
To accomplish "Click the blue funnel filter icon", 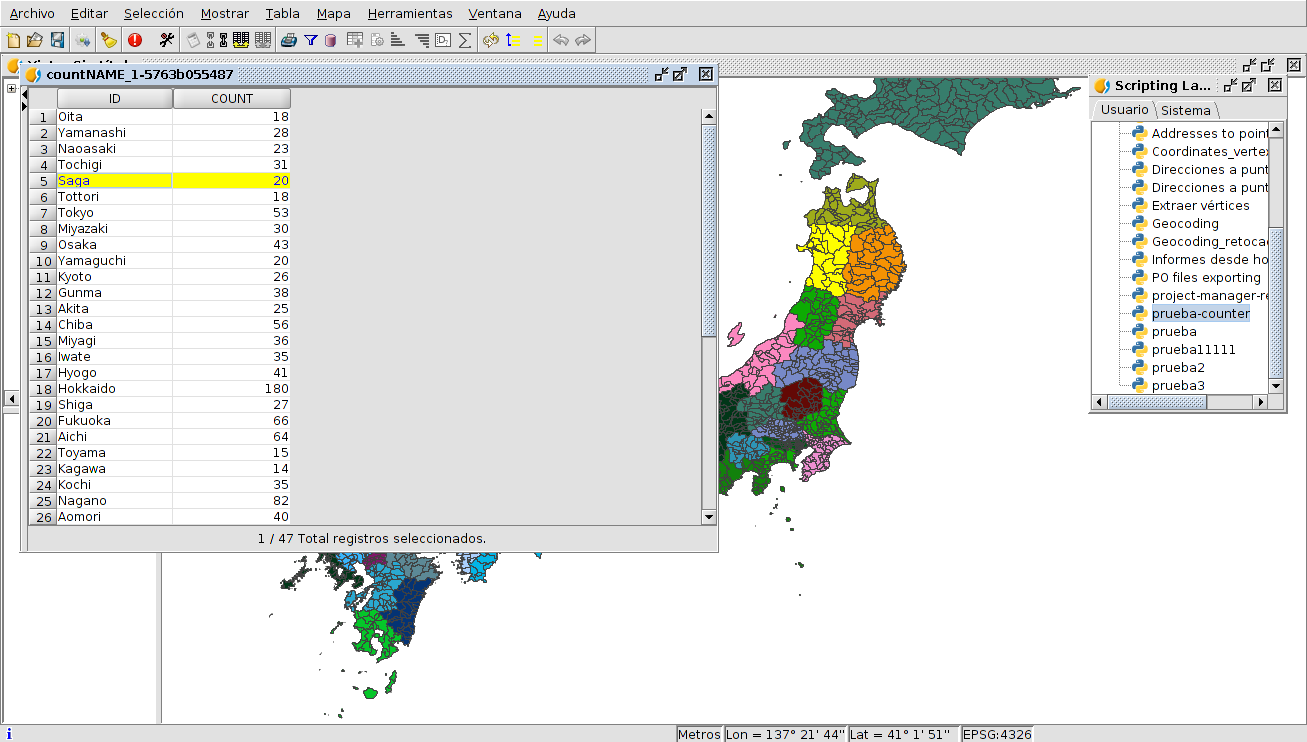I will pos(311,40).
